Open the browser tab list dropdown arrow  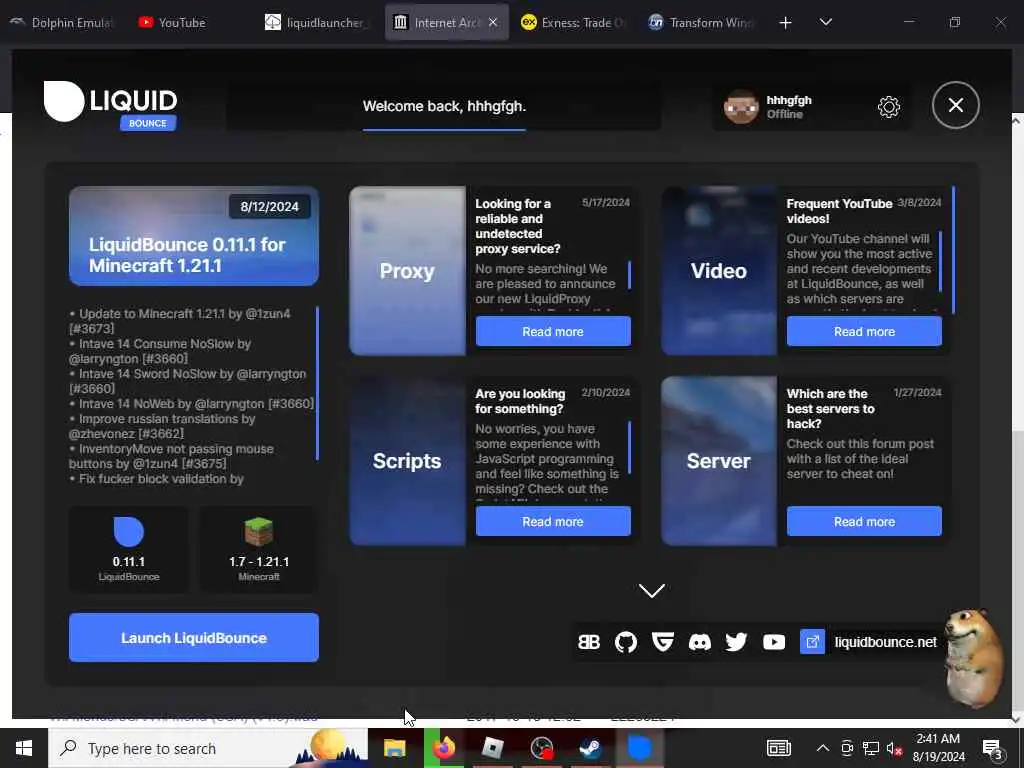[x=825, y=22]
